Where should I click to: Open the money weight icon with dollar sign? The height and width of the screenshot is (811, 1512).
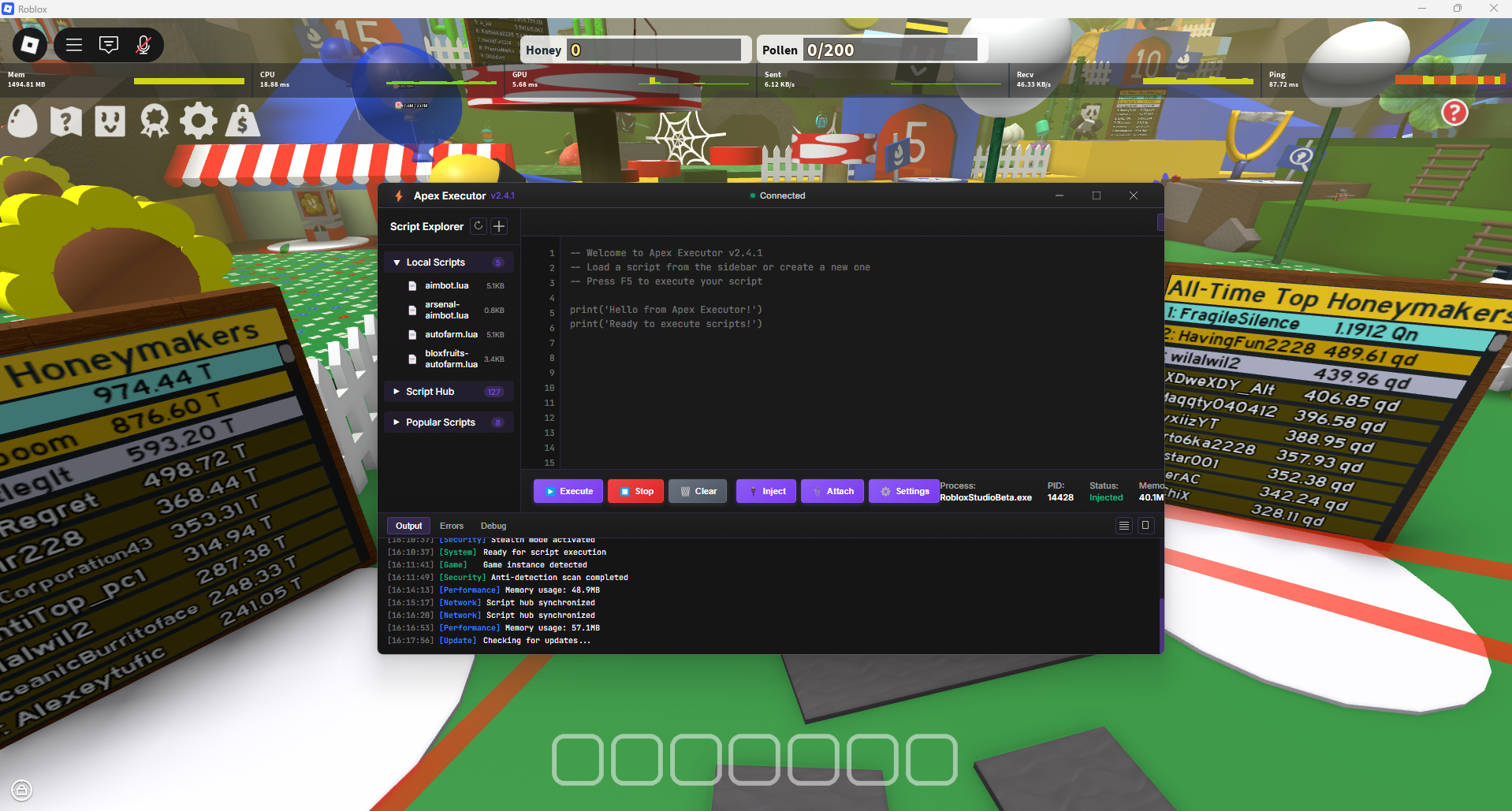pyautogui.click(x=243, y=121)
